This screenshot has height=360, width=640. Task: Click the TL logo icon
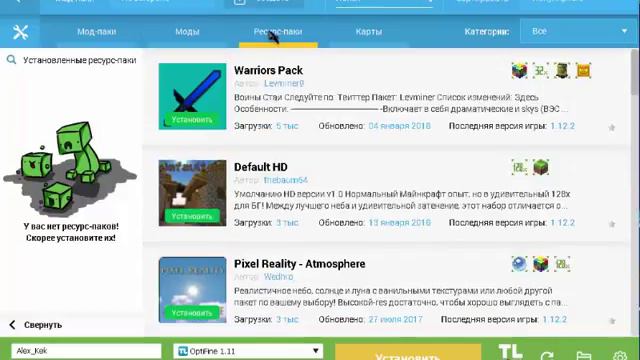pyautogui.click(x=510, y=352)
